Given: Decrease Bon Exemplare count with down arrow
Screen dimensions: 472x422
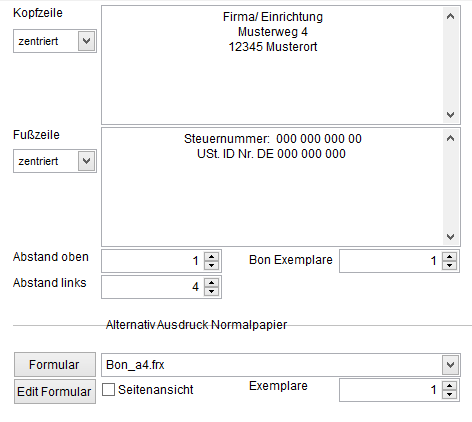Looking at the screenshot, I should click(x=450, y=265).
